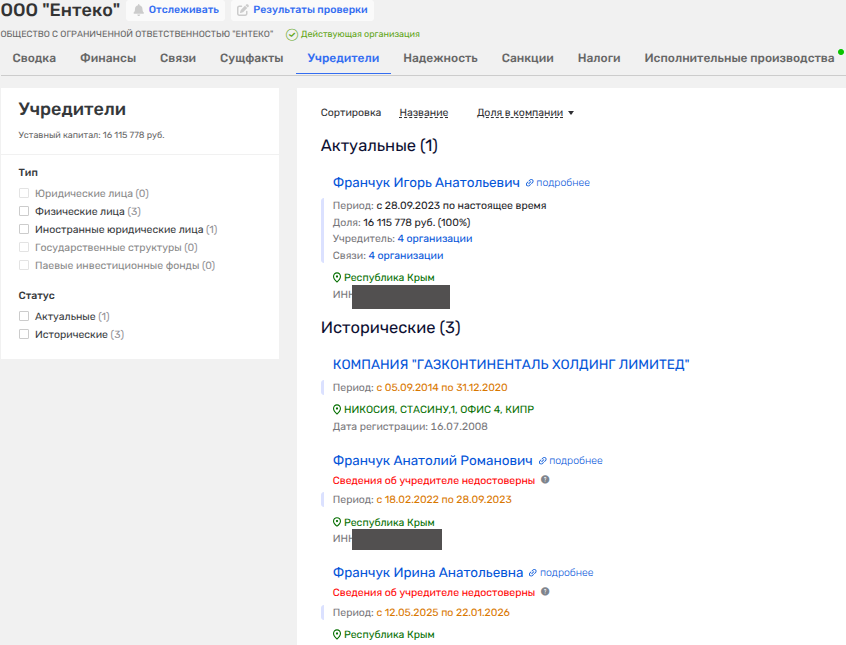Click the period с 05.09.2014 по 31.12.2020
This screenshot has width=846, height=645.
point(442,388)
